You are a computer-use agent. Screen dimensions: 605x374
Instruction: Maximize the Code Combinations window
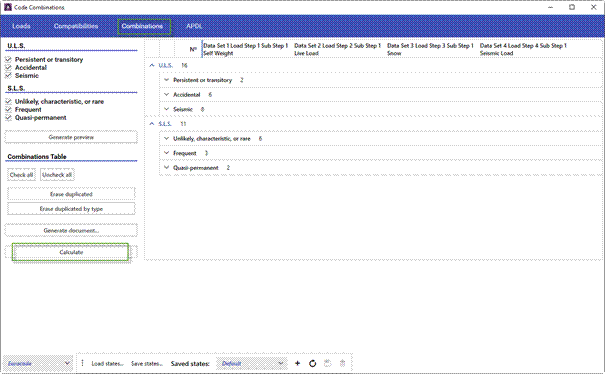coord(572,7)
